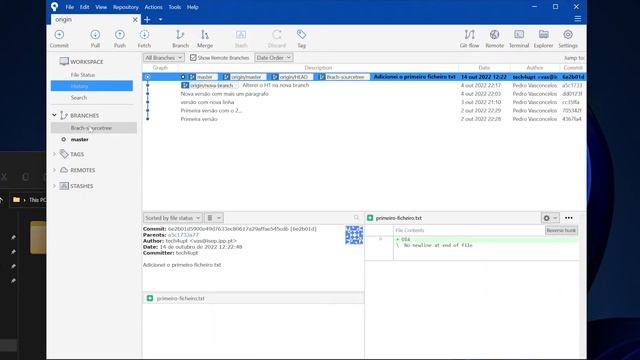Open the File menu

(70, 7)
